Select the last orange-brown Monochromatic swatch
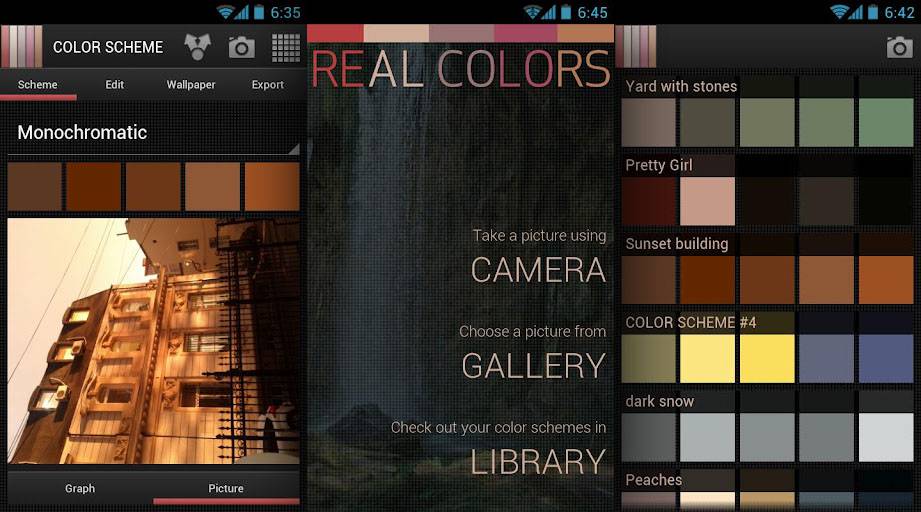This screenshot has height=512, width=921. (272, 187)
